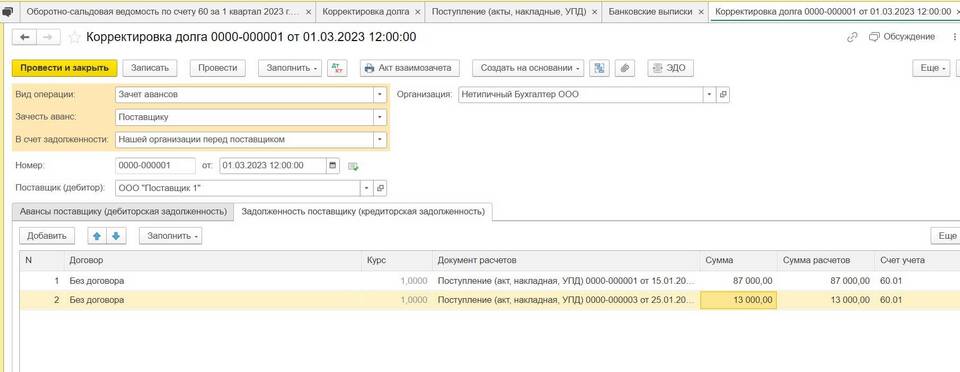Open Авансы поставщику (дебиторская задолженность) tab
This screenshot has height=372, width=960.
(x=124, y=212)
